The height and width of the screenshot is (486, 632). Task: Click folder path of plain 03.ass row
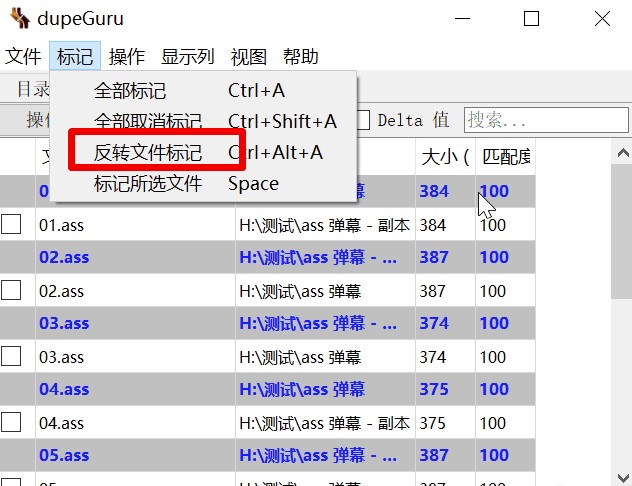(x=300, y=357)
